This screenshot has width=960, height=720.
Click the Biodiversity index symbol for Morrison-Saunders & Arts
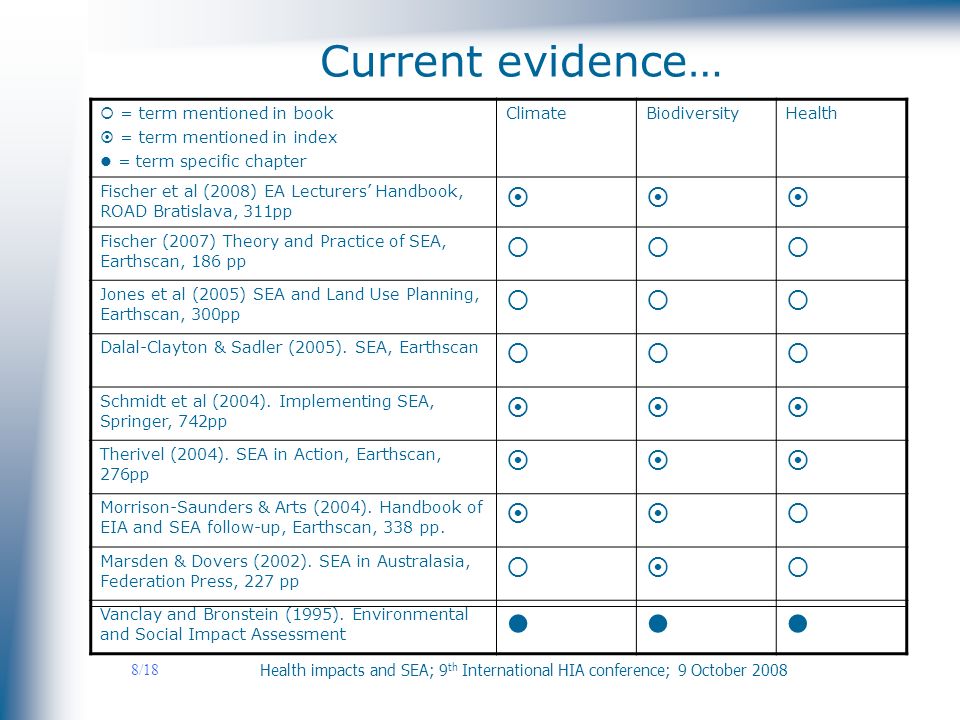point(658,513)
